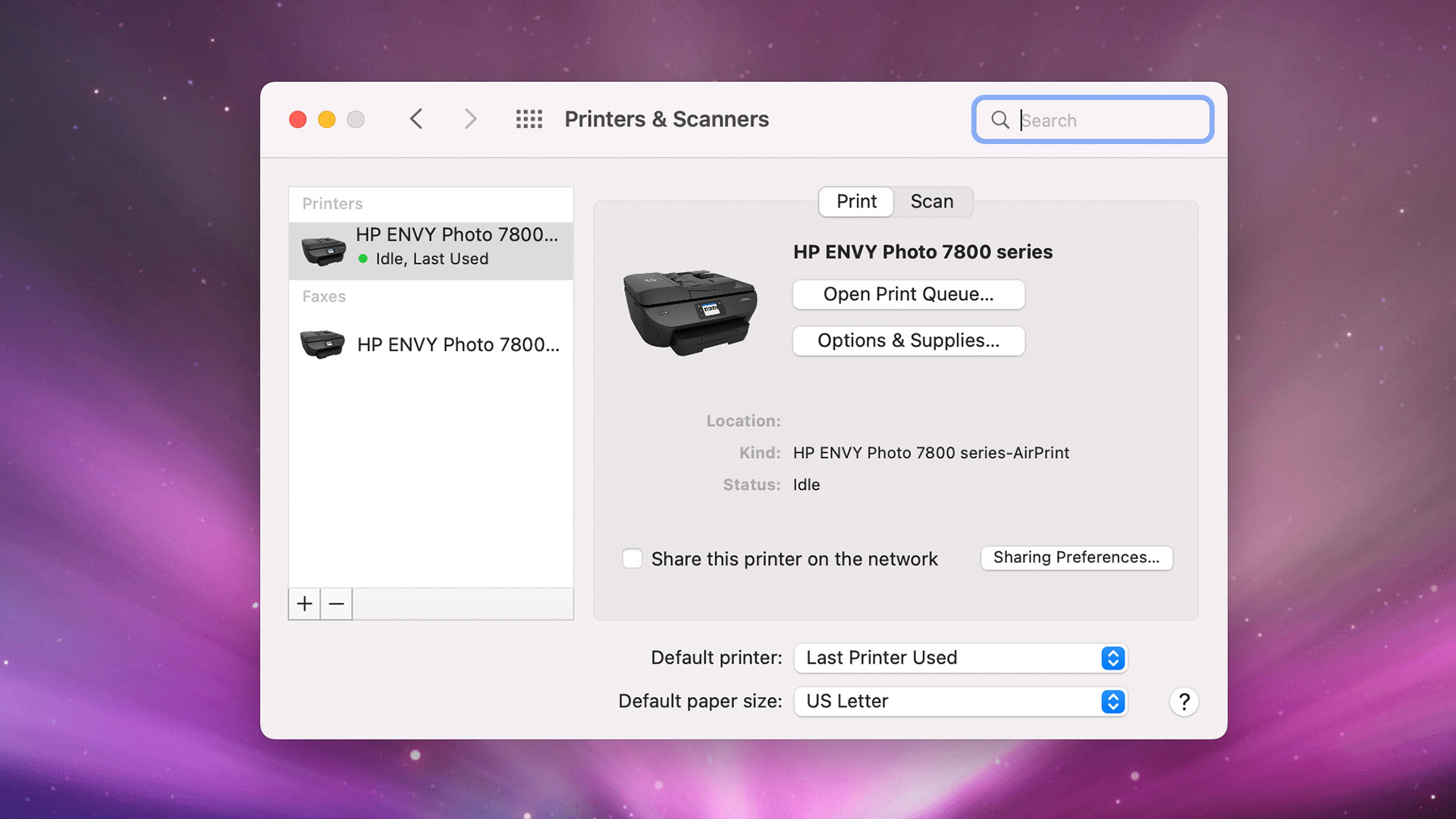
Task: Click the remove printer minus button
Action: click(x=337, y=604)
